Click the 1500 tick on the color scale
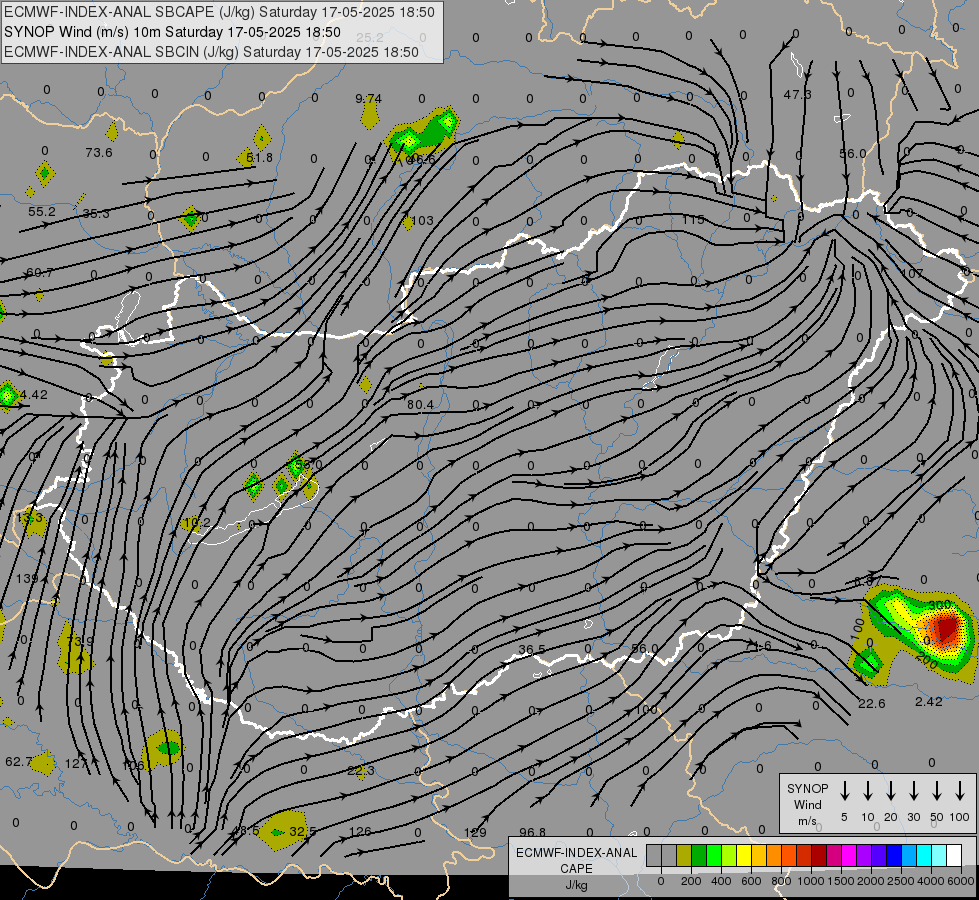The width and height of the screenshot is (979, 900). pyautogui.click(x=840, y=881)
